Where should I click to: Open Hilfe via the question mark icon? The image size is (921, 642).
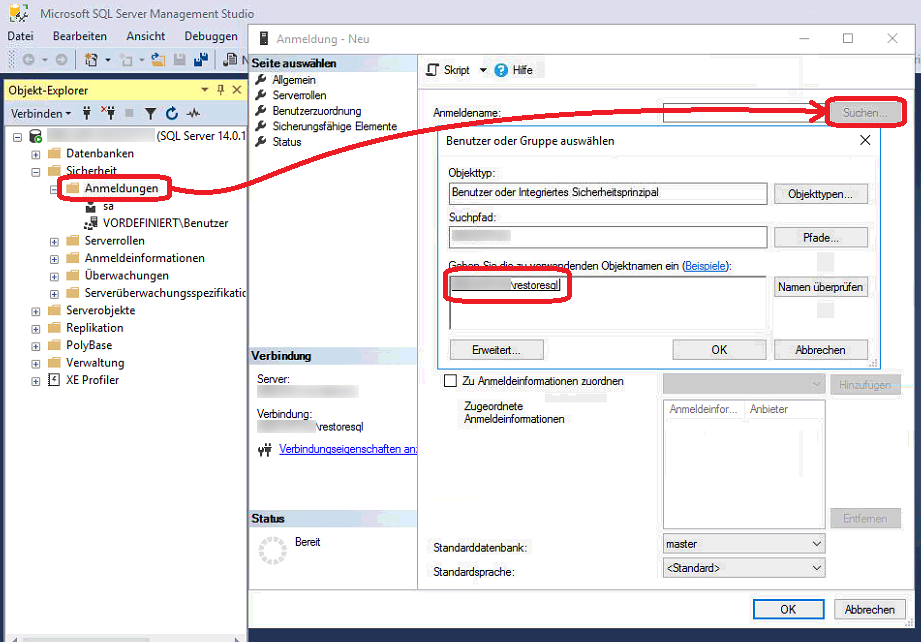[501, 70]
